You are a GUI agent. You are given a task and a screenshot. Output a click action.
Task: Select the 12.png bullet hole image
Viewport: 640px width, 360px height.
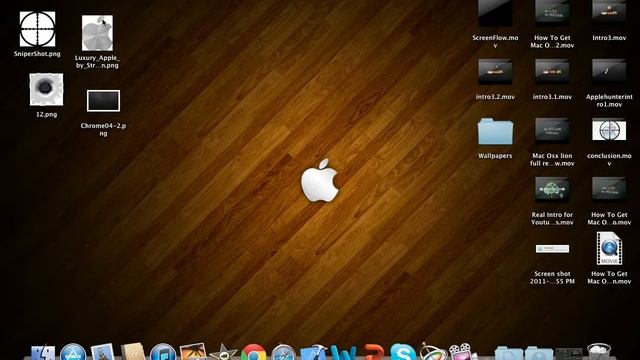point(46,89)
